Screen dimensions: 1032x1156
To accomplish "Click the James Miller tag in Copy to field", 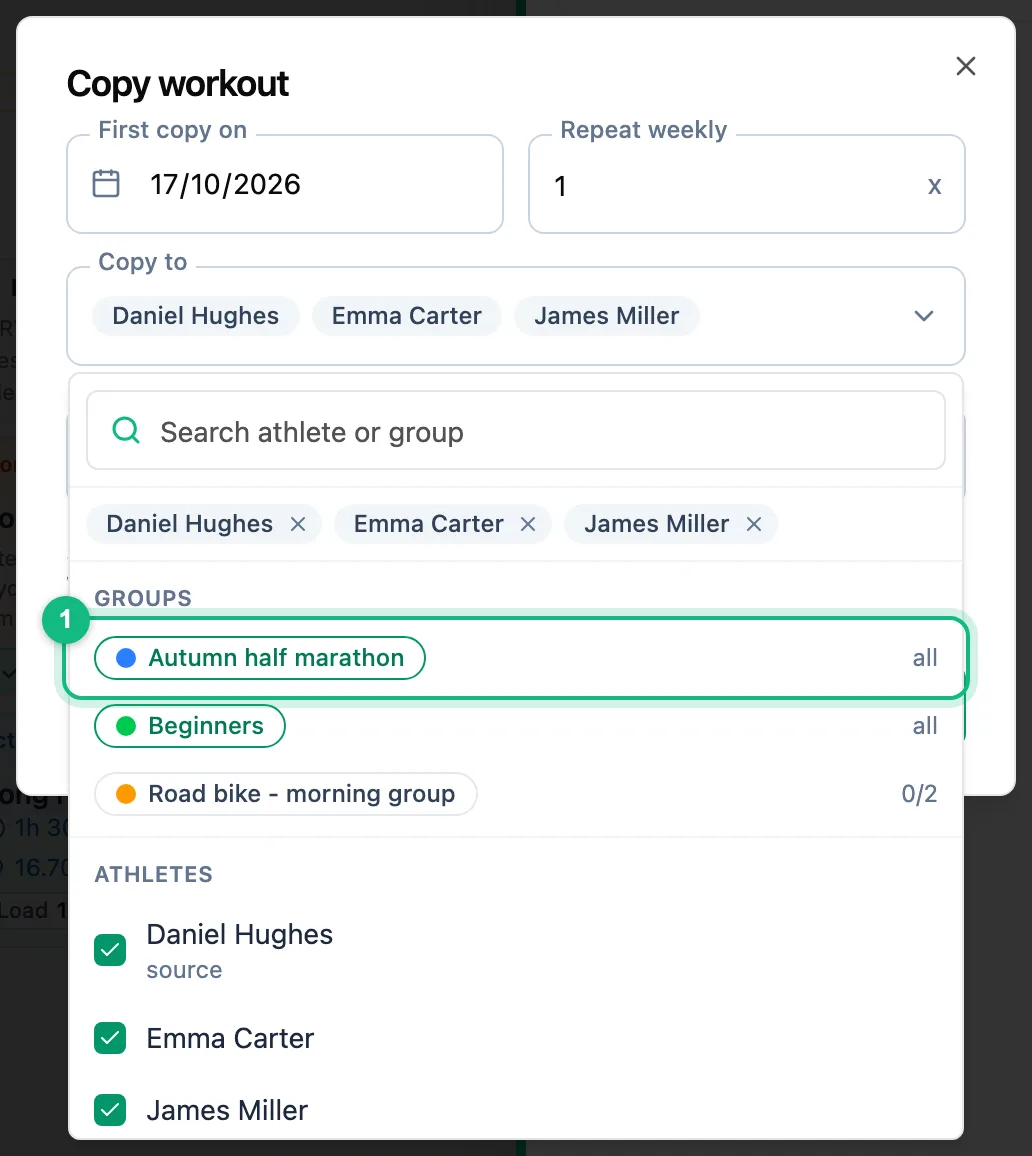I will [607, 316].
